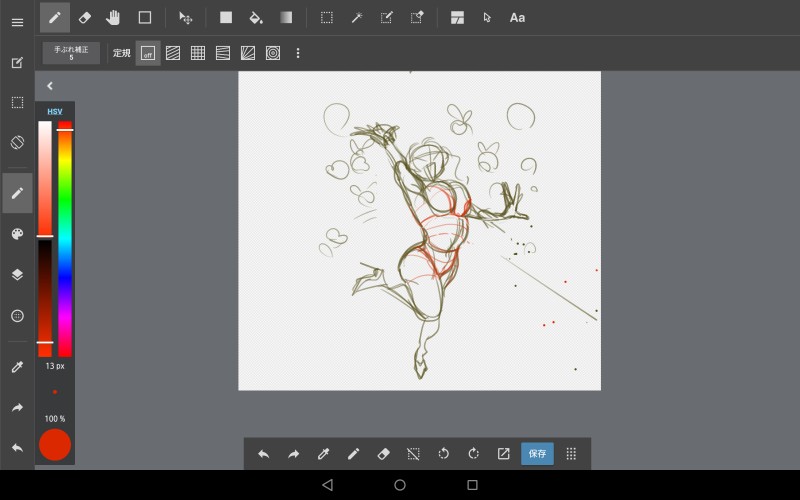The height and width of the screenshot is (500, 800).
Task: Open layers panel in sidebar
Action: pos(17,274)
